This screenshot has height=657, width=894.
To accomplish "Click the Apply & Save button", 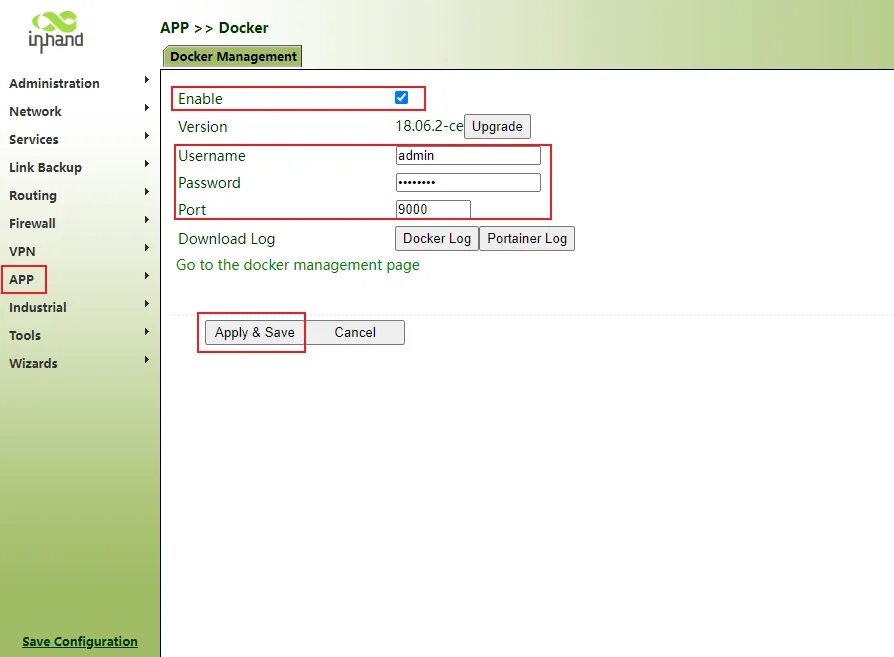I will pyautogui.click(x=254, y=332).
